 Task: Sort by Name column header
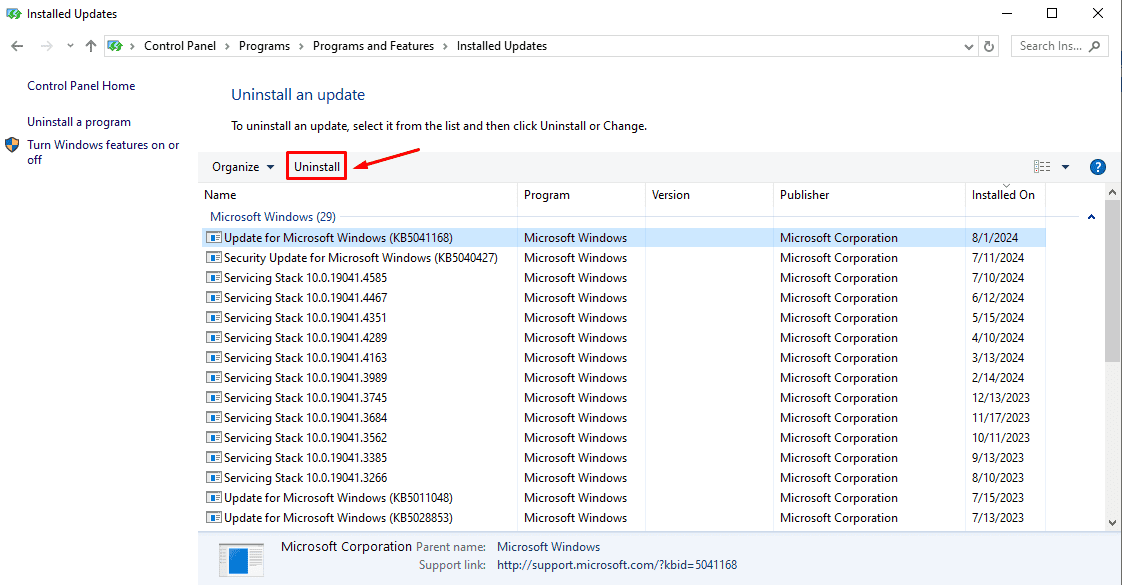click(358, 195)
